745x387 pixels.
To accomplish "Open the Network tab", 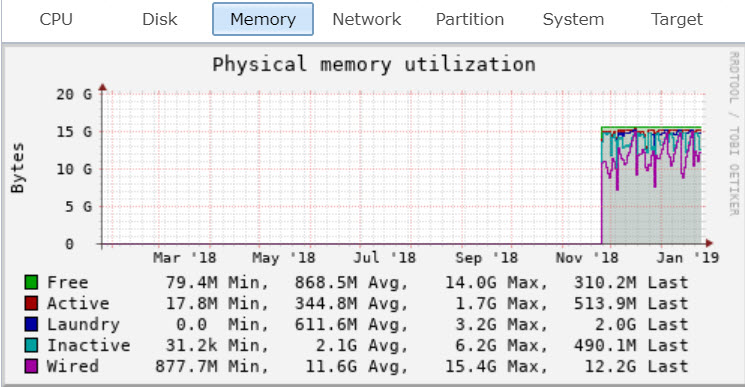I will [x=366, y=19].
